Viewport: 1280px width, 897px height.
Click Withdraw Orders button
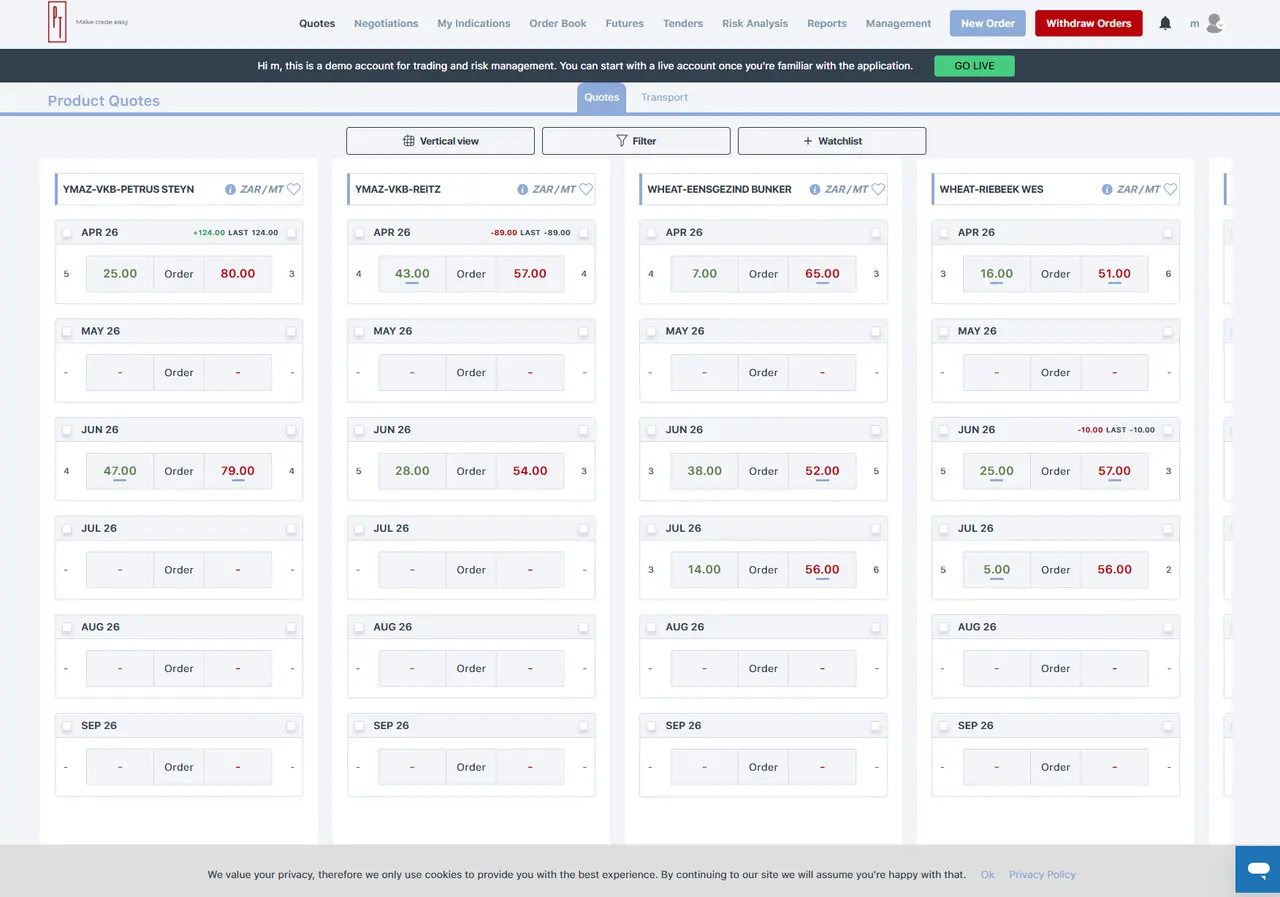tap(1089, 23)
